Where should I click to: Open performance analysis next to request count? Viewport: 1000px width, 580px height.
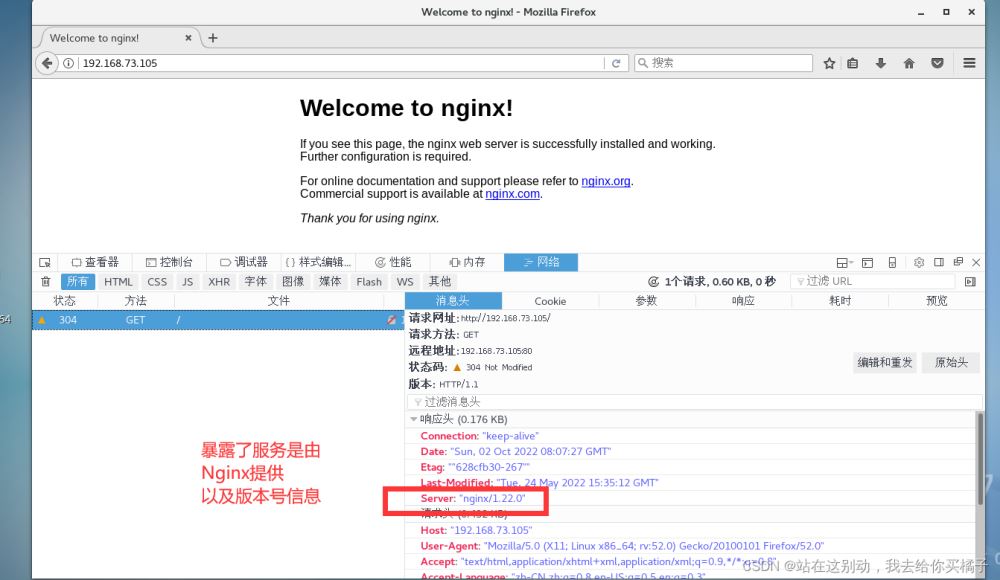654,281
